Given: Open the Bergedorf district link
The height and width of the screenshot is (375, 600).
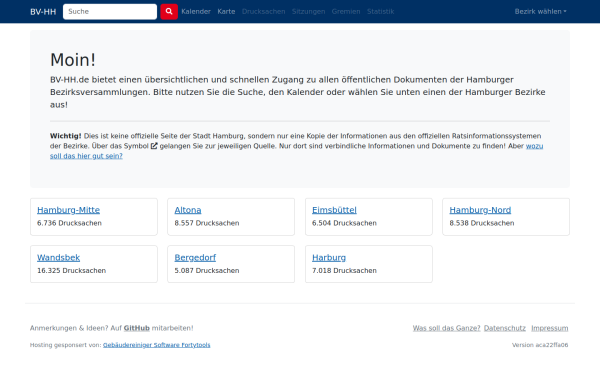Looking at the screenshot, I should tap(195, 258).
